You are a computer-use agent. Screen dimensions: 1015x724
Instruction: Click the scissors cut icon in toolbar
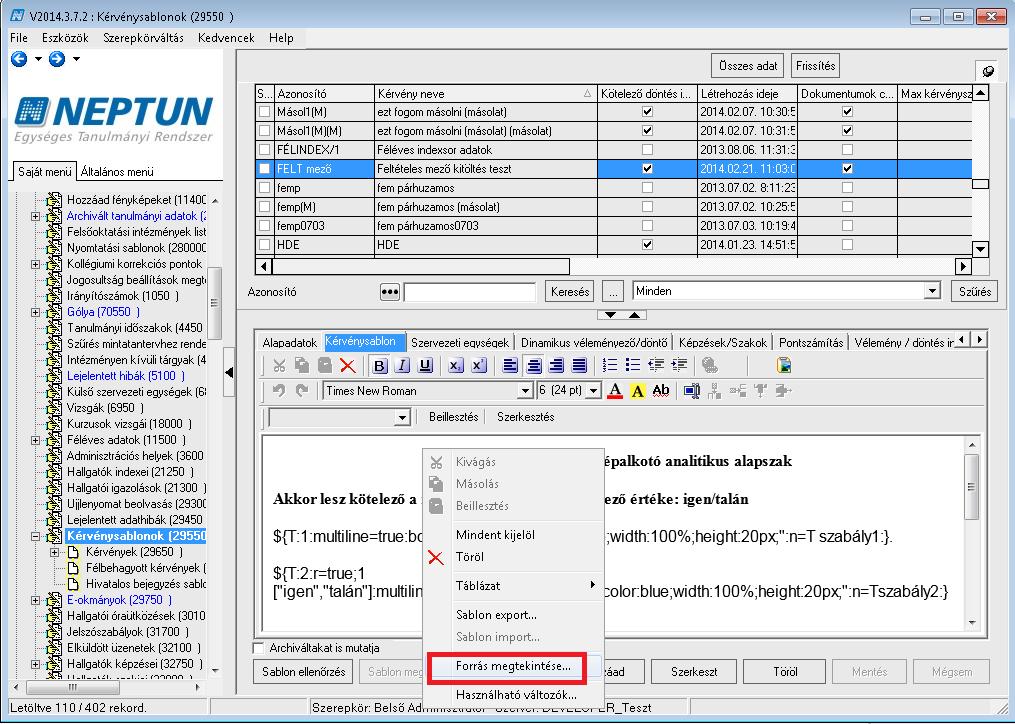tap(279, 366)
